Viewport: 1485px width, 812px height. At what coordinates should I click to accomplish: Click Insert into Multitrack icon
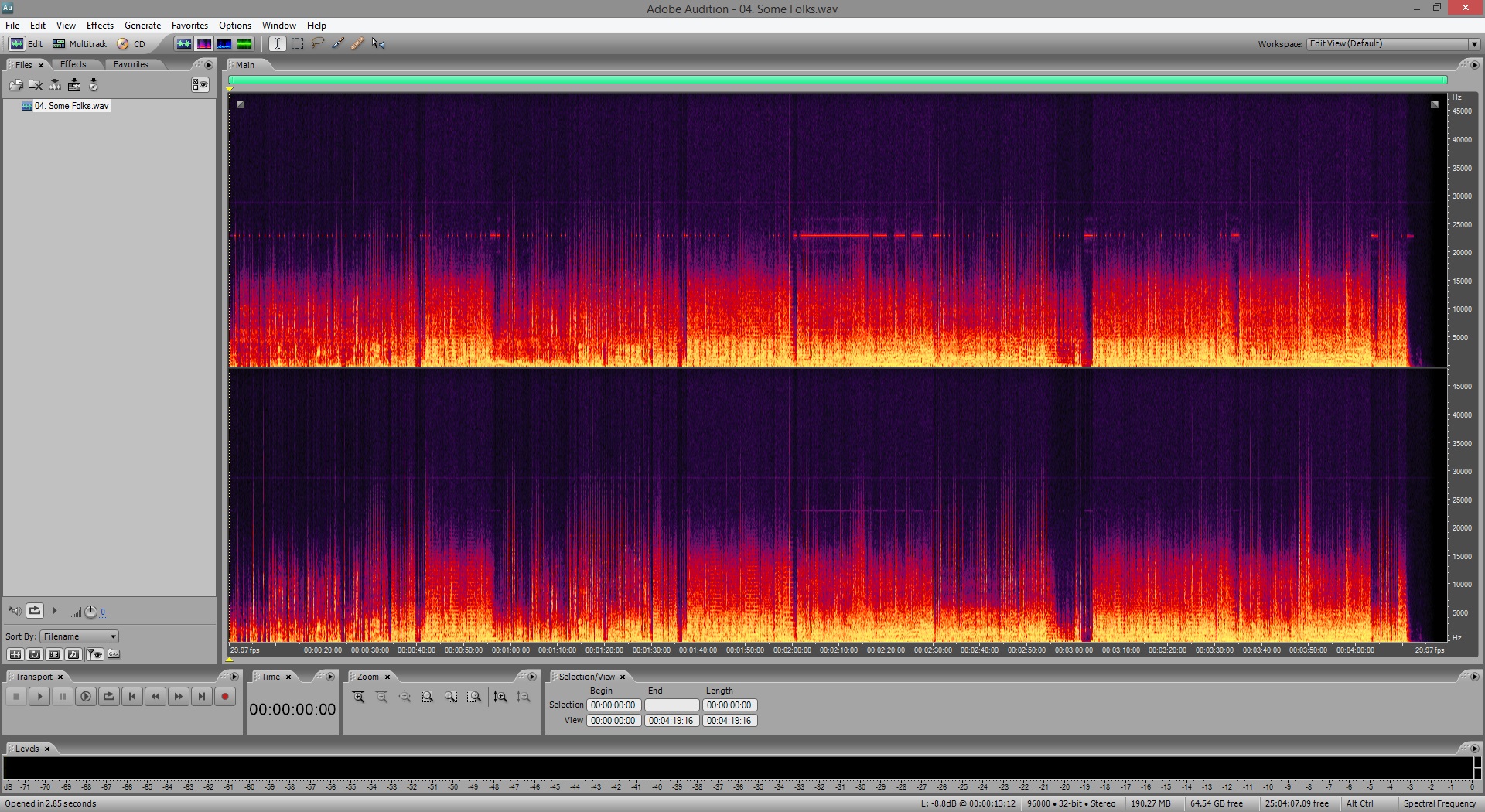(x=74, y=85)
